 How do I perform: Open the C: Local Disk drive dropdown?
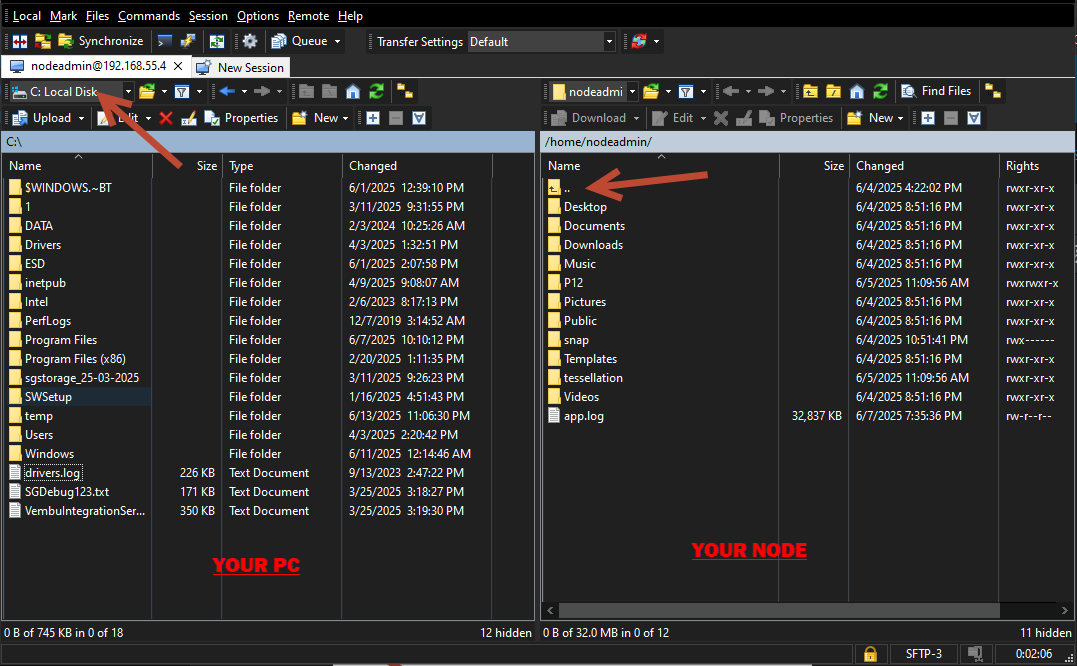click(71, 91)
